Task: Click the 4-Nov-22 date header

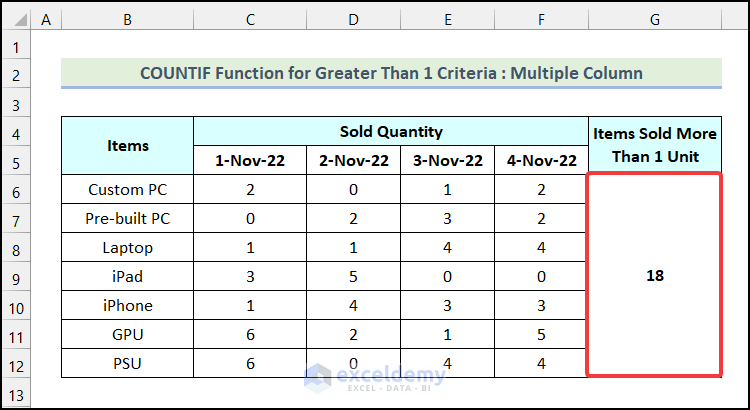Action: [x=542, y=160]
